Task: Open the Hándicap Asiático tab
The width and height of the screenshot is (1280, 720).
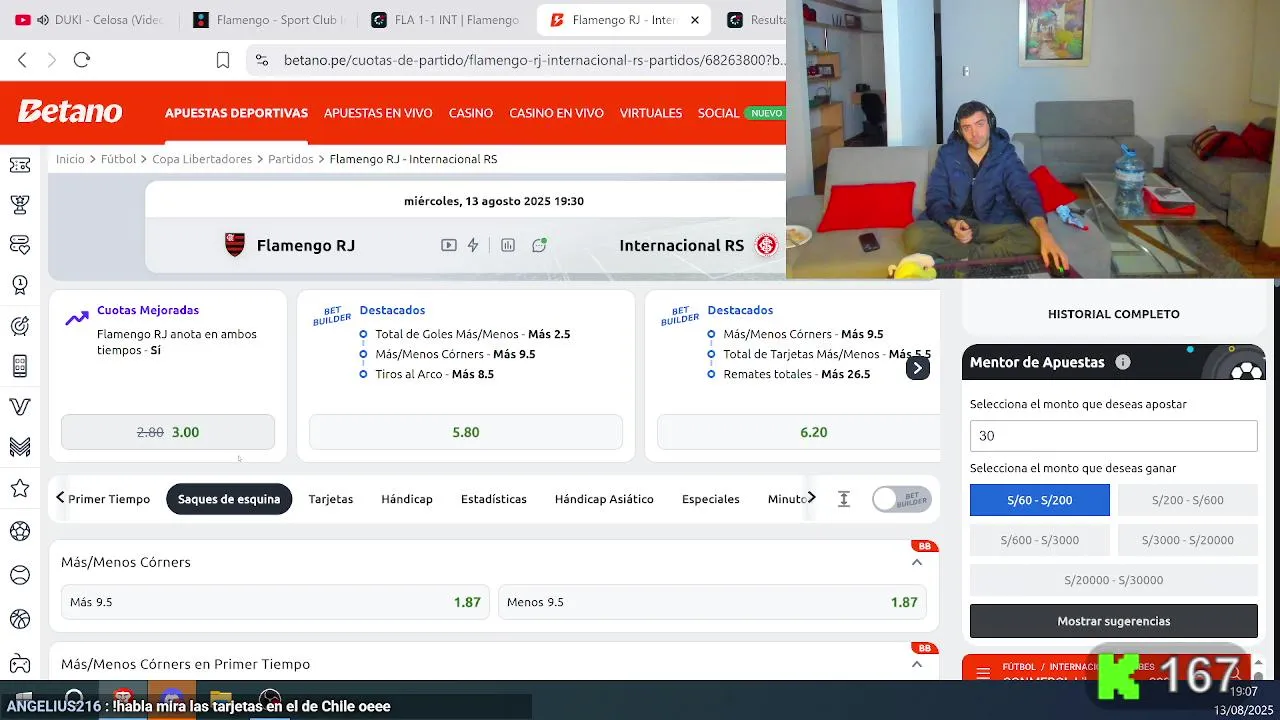Action: (x=604, y=499)
